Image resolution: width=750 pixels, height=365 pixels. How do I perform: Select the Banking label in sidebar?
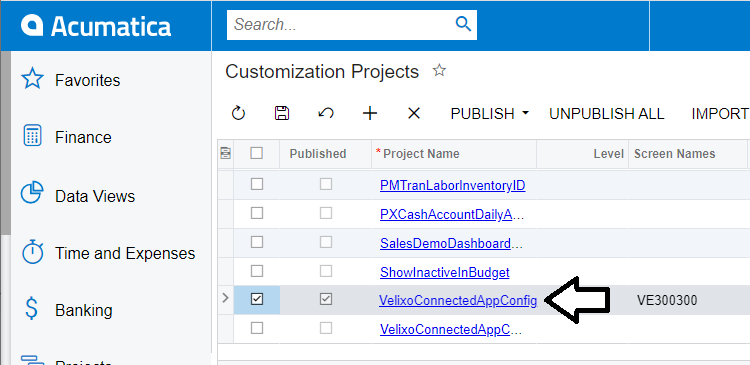point(84,310)
